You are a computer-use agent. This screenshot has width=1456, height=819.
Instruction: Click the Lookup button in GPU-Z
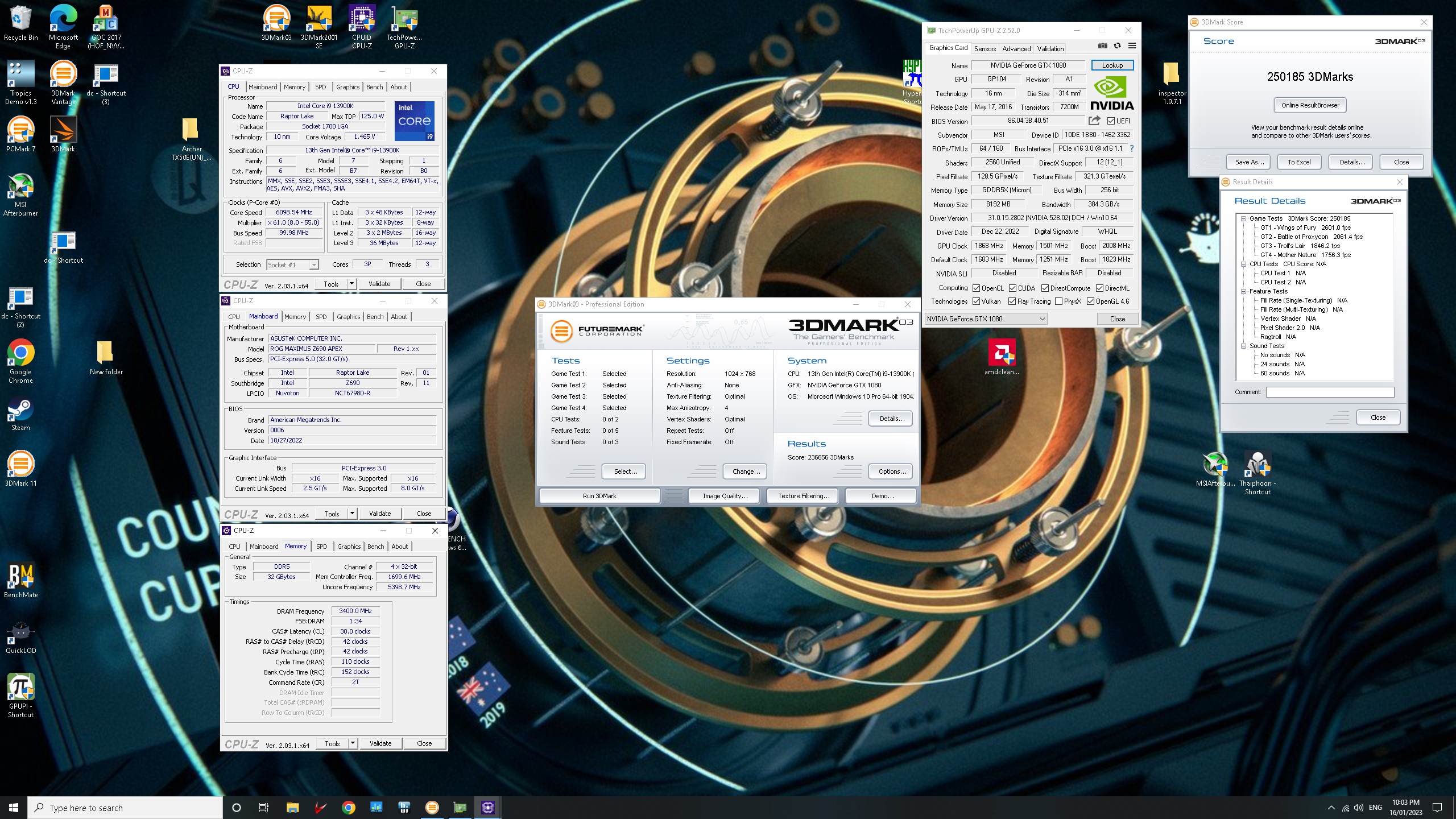point(1112,65)
